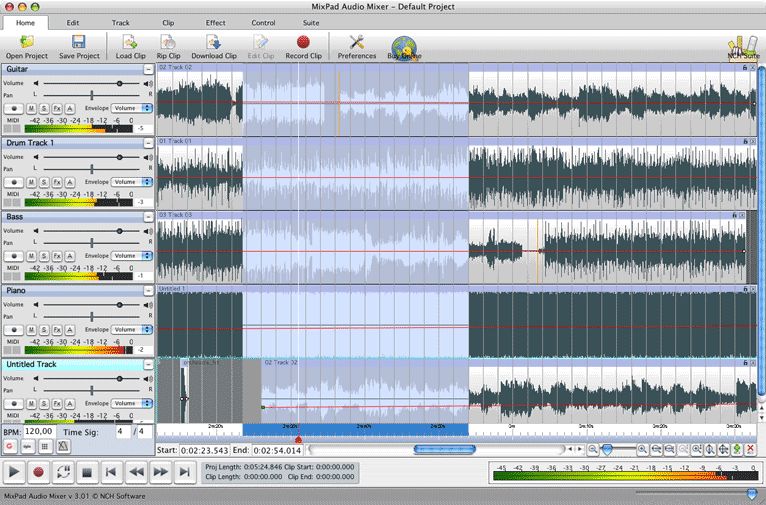Viewport: 766px width, 505px height.
Task: Mute the Guitar track
Action: [x=31, y=108]
